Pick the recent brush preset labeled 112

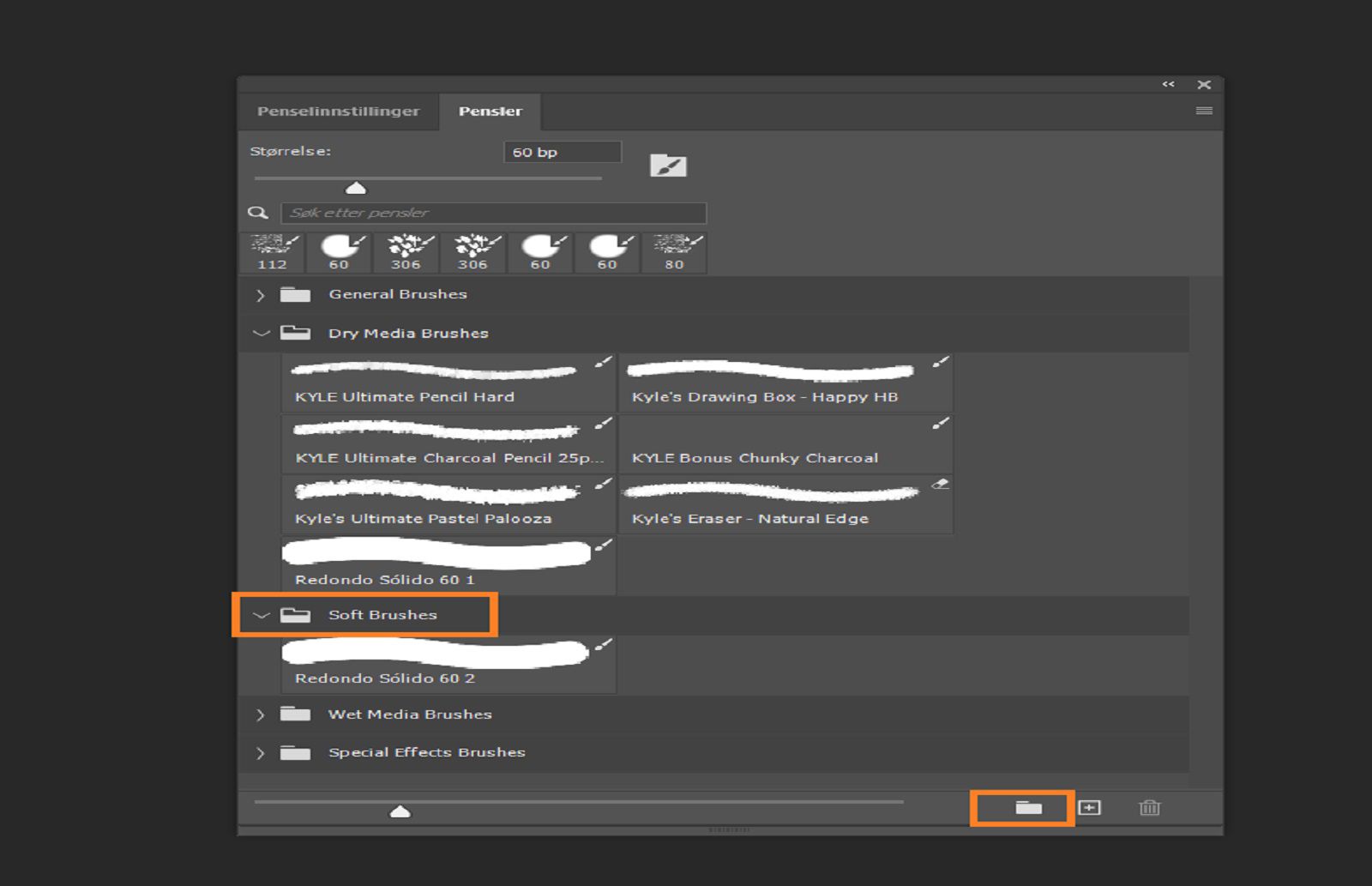pyautogui.click(x=272, y=253)
